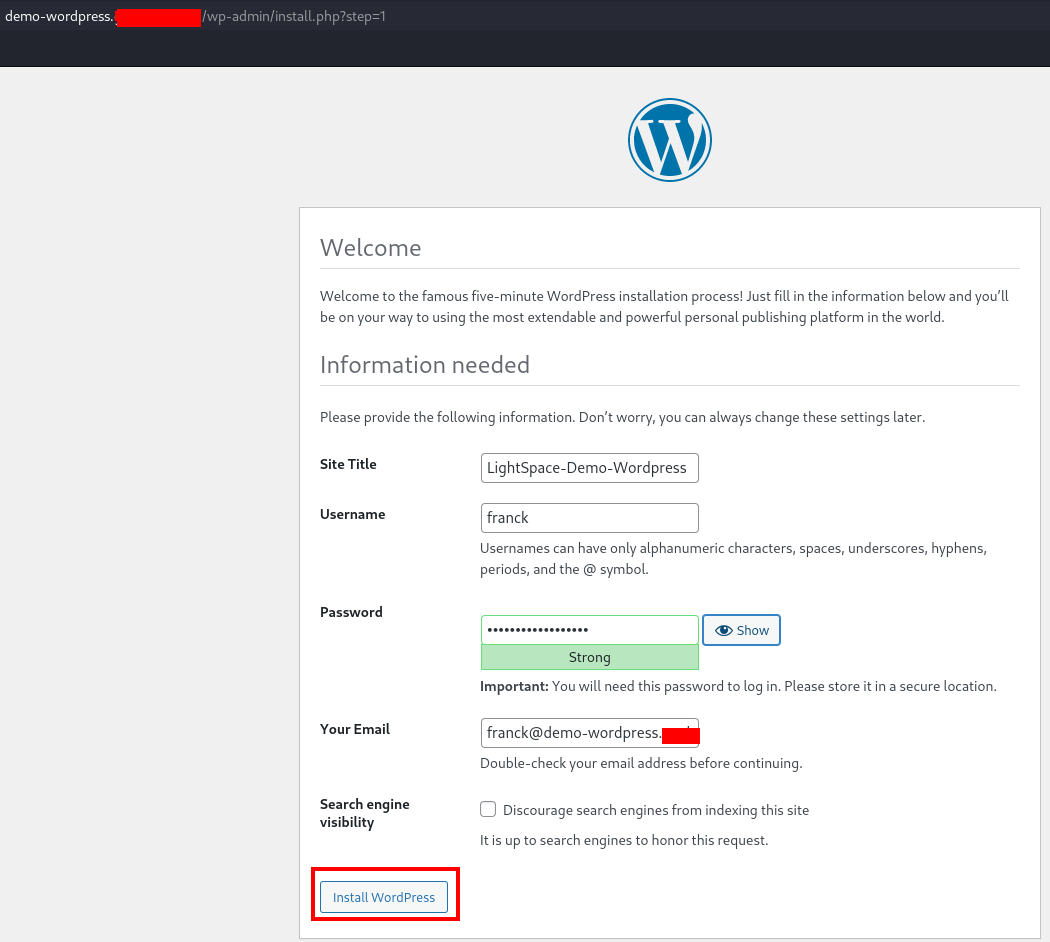Click 'Double-check your email address' hint text
1050x942 pixels.
click(641, 763)
